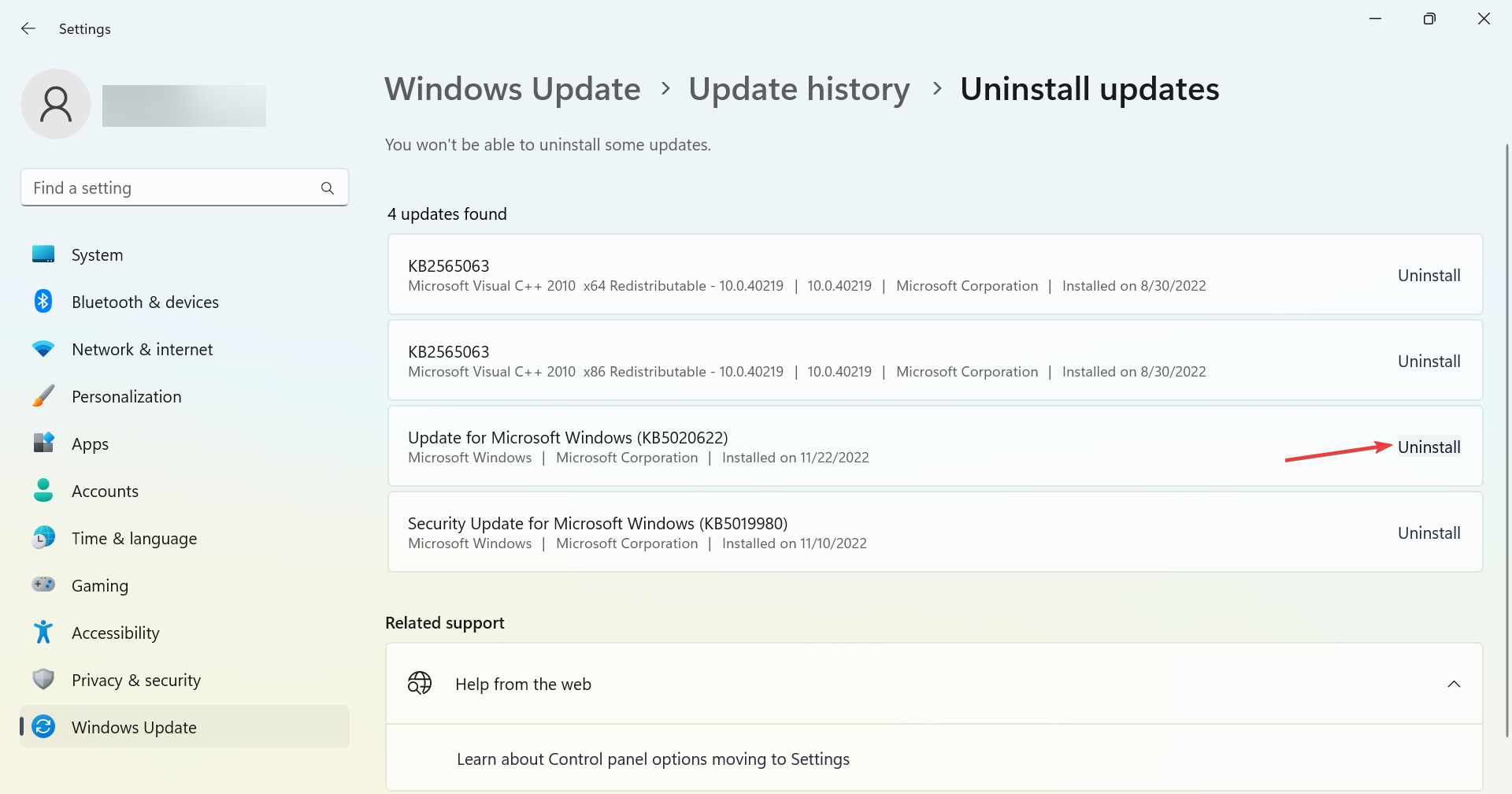Click the globe icon beside Help from the web
This screenshot has width=1512, height=794.
420,683
